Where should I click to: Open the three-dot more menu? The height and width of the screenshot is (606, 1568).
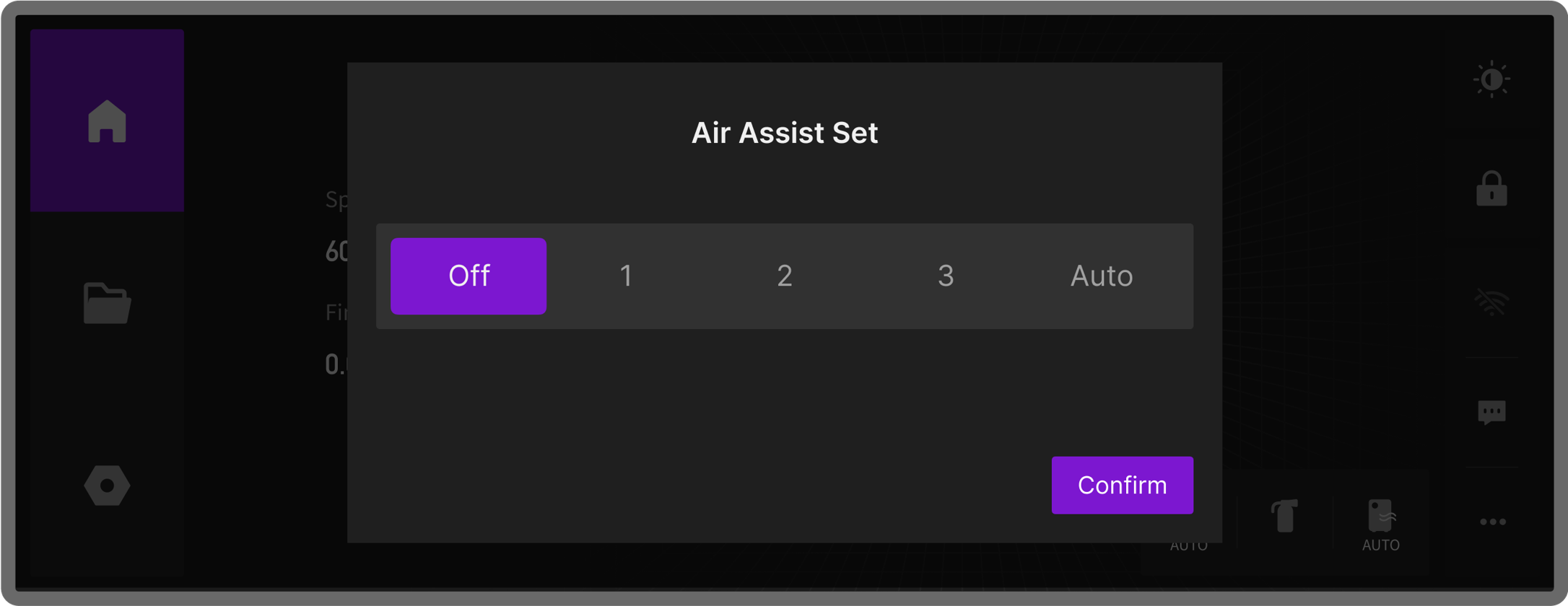[x=1492, y=522]
